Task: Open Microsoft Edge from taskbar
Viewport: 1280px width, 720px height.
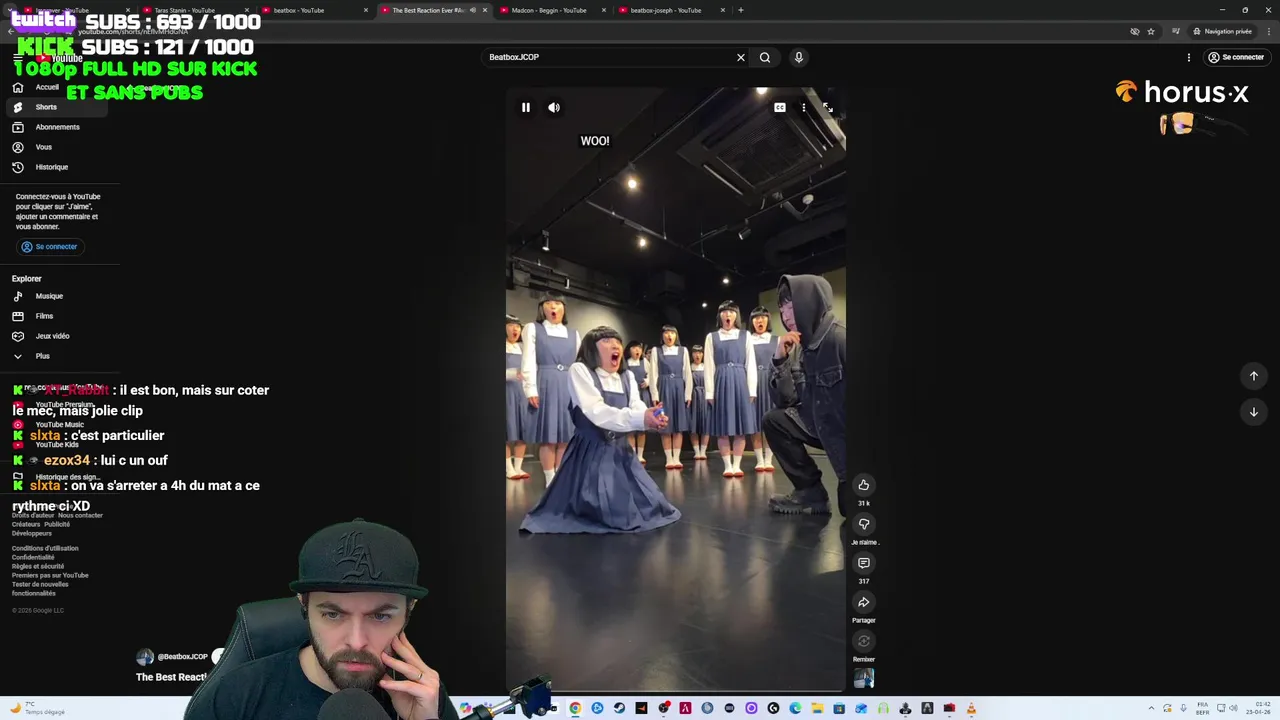Action: coord(795,708)
